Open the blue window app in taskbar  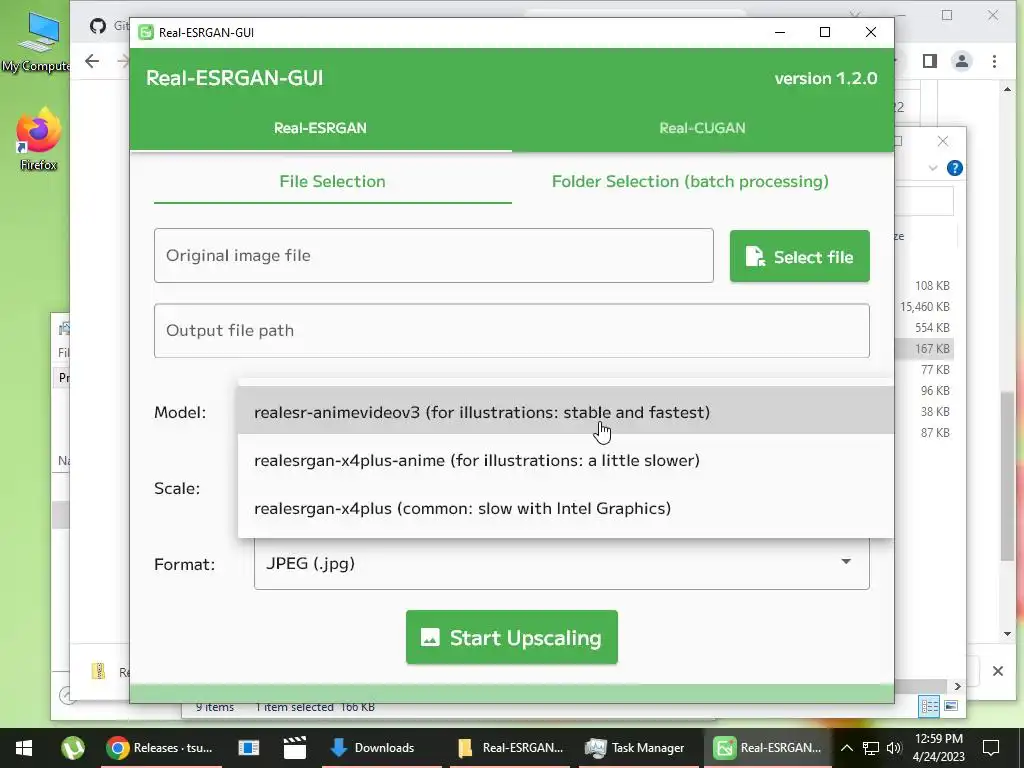click(x=249, y=748)
